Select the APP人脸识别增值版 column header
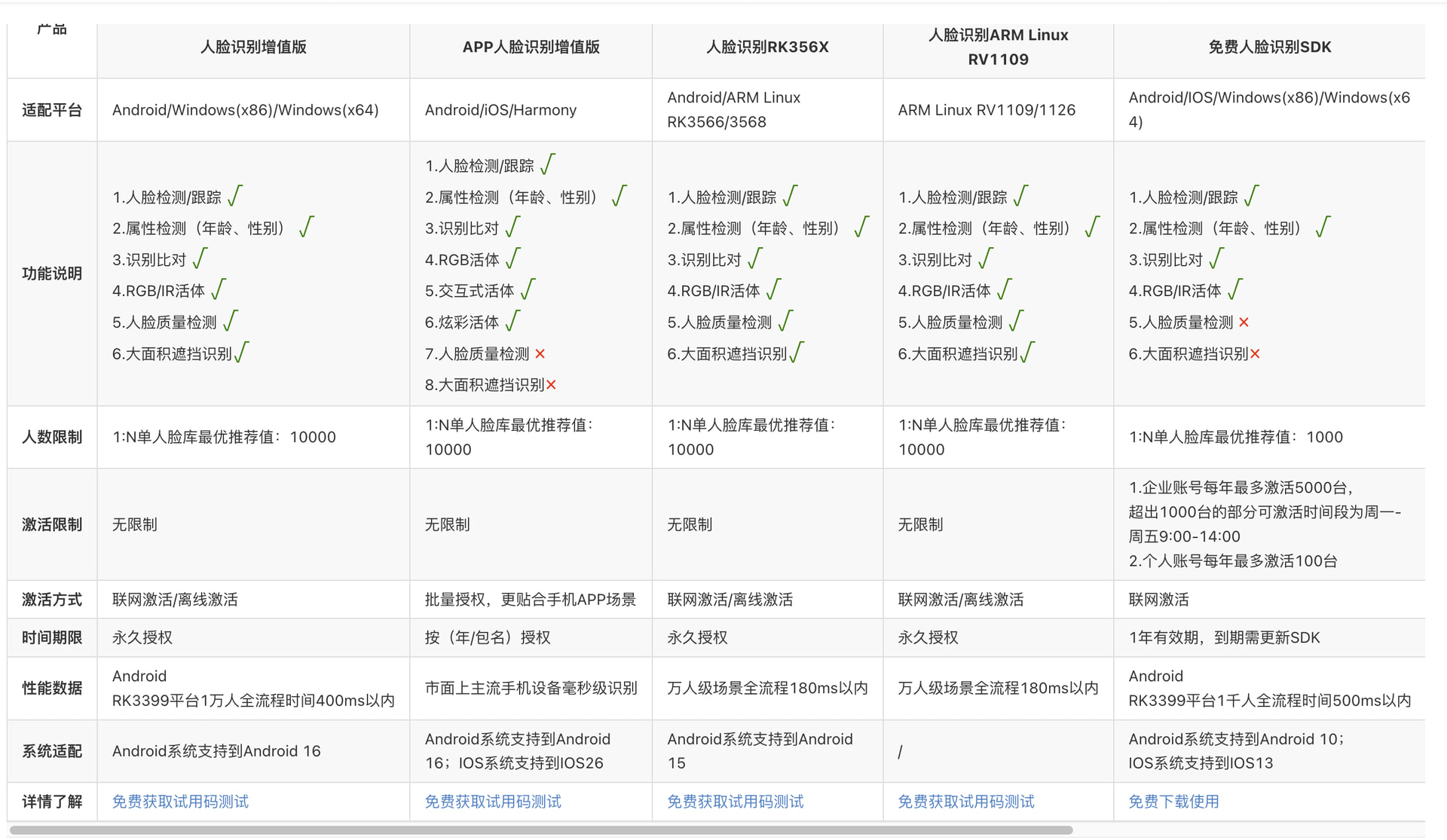 531,47
